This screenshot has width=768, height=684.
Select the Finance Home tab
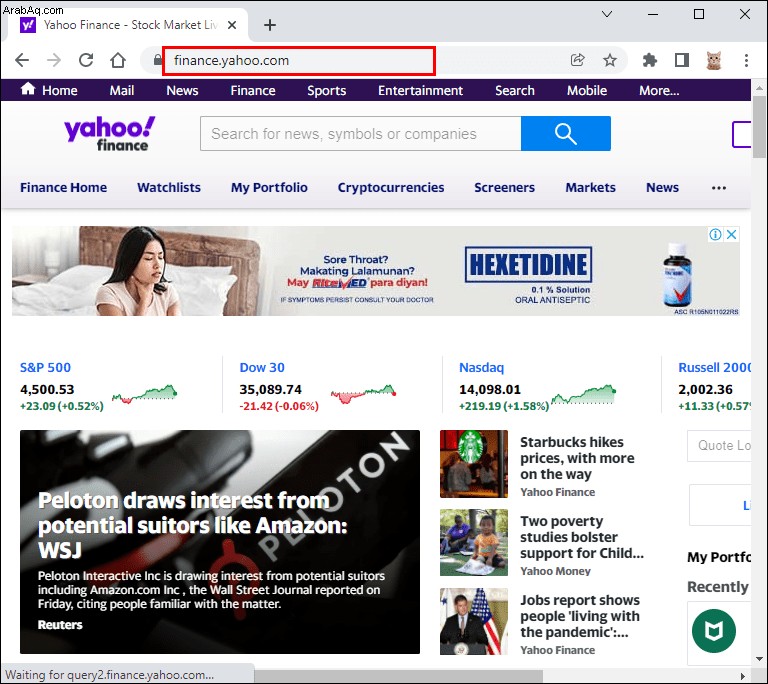click(x=63, y=187)
